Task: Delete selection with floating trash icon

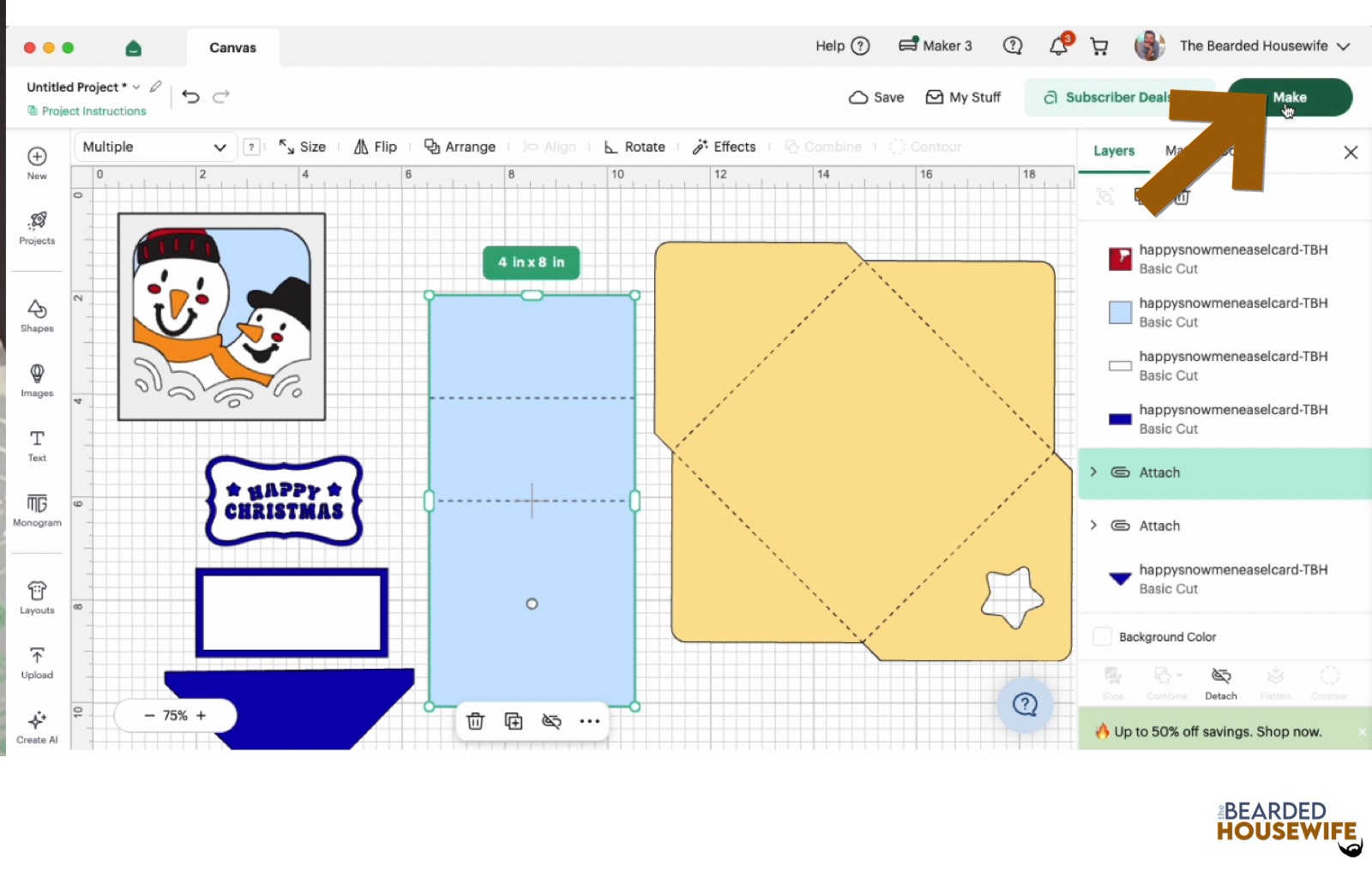Action: (475, 721)
